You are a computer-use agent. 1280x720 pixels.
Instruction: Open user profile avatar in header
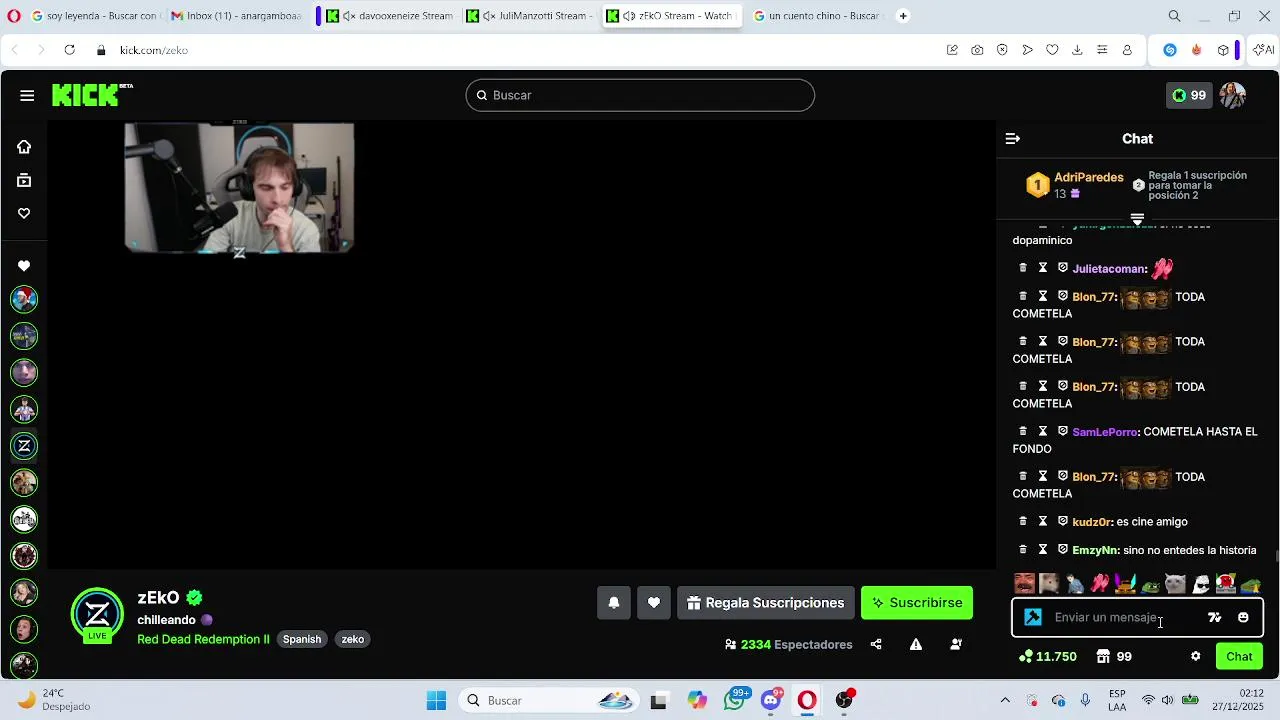coord(1233,95)
